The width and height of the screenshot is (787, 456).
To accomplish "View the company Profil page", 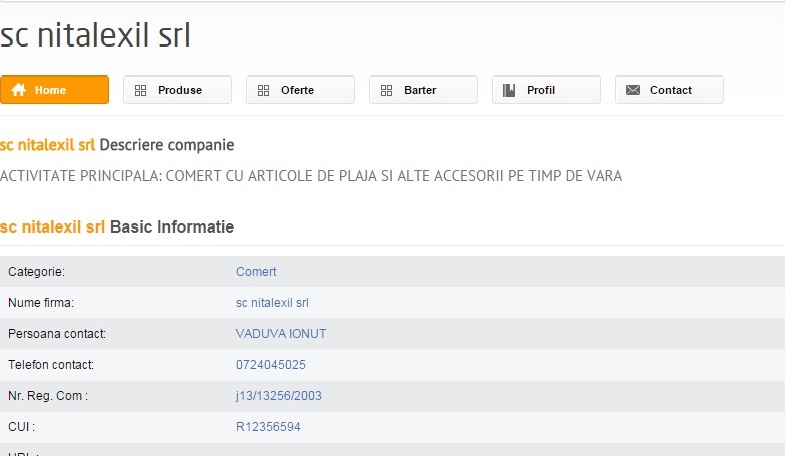I will coord(541,90).
